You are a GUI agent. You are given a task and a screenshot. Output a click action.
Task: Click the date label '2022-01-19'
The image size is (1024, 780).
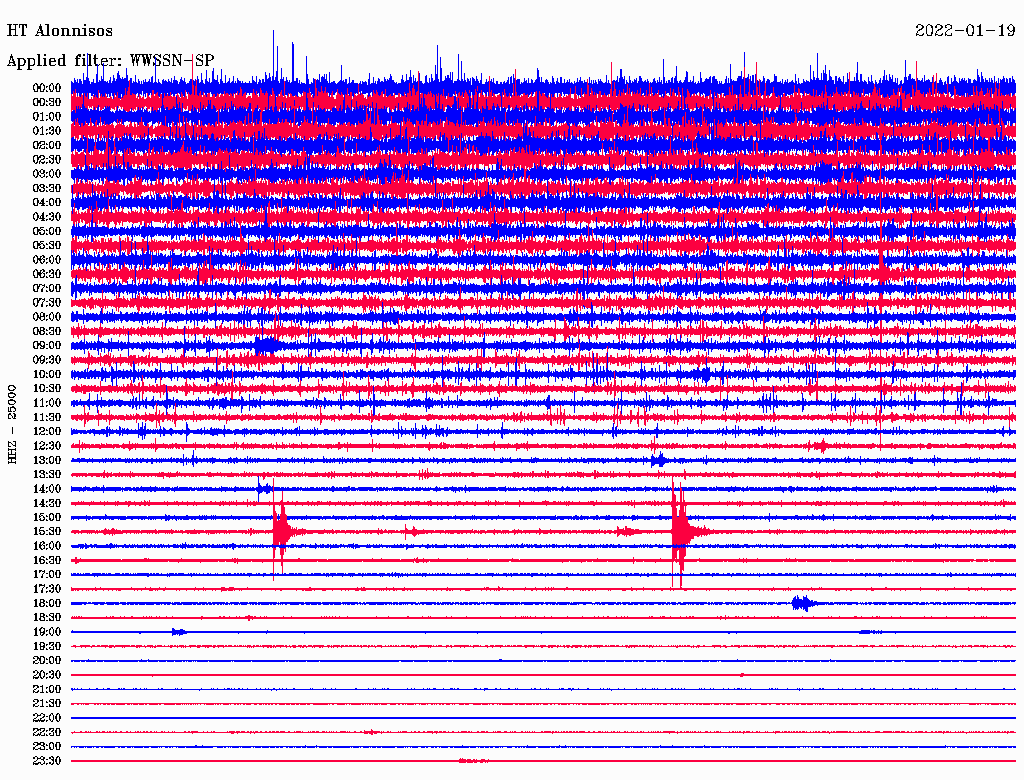pyautogui.click(x=965, y=31)
